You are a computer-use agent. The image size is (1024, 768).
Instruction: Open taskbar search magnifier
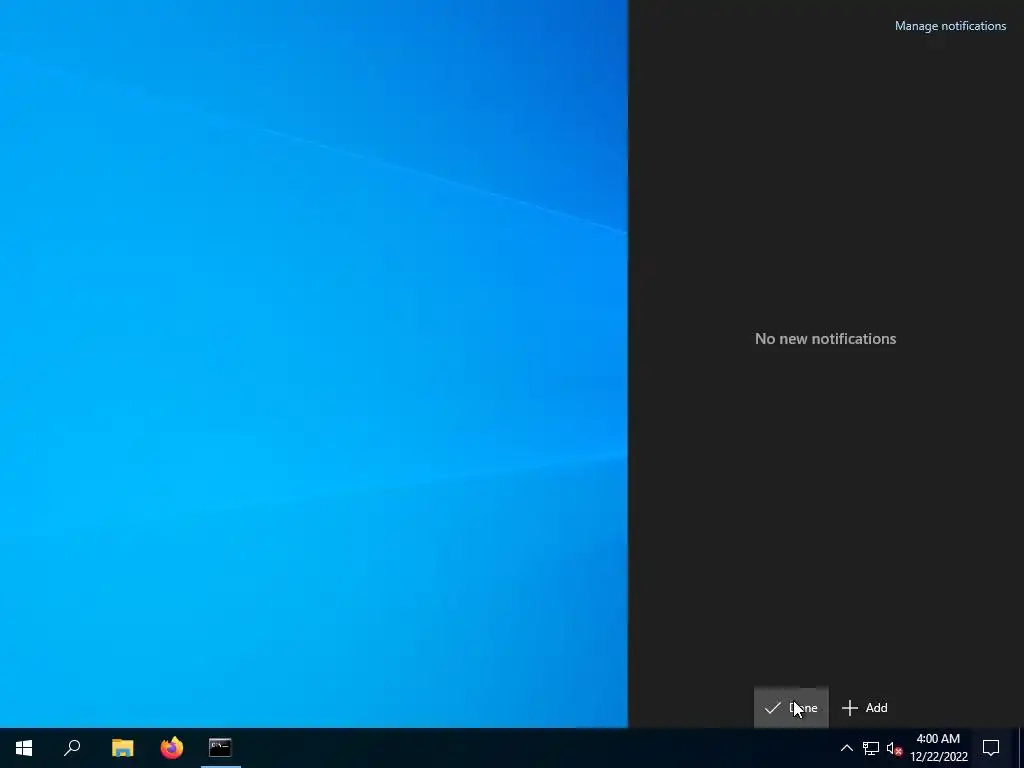click(72, 748)
